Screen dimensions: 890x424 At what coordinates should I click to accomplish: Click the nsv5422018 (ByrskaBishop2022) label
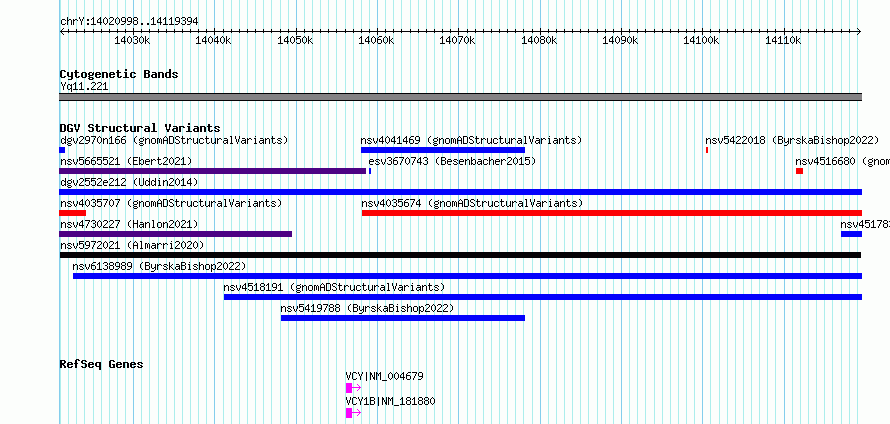[792, 140]
